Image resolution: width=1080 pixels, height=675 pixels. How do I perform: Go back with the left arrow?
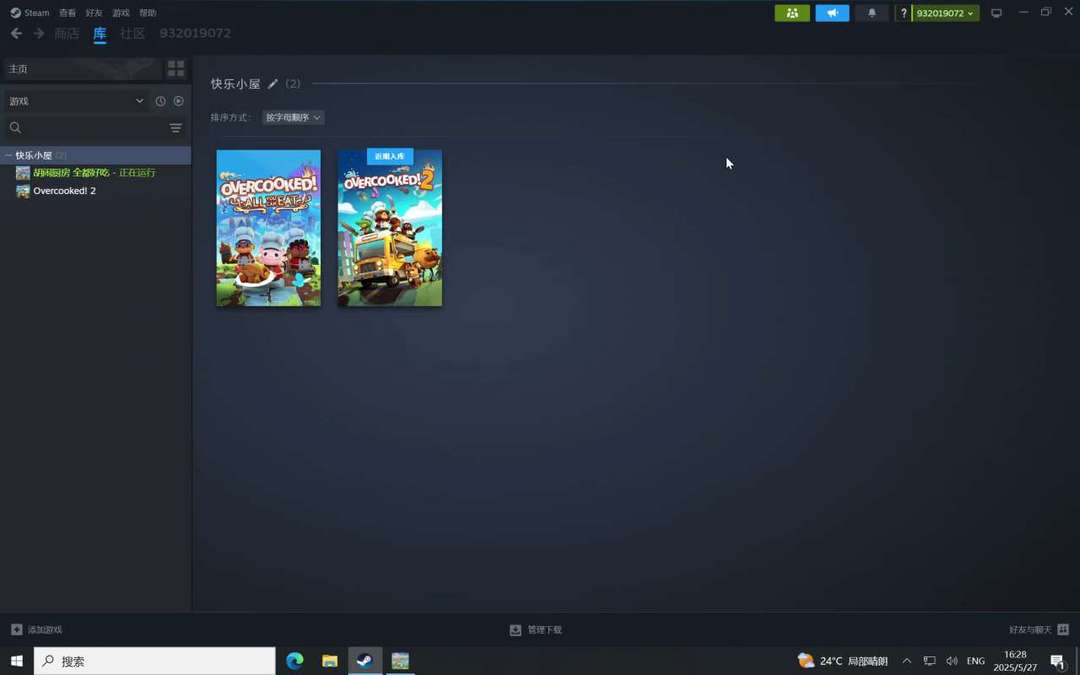click(x=17, y=33)
